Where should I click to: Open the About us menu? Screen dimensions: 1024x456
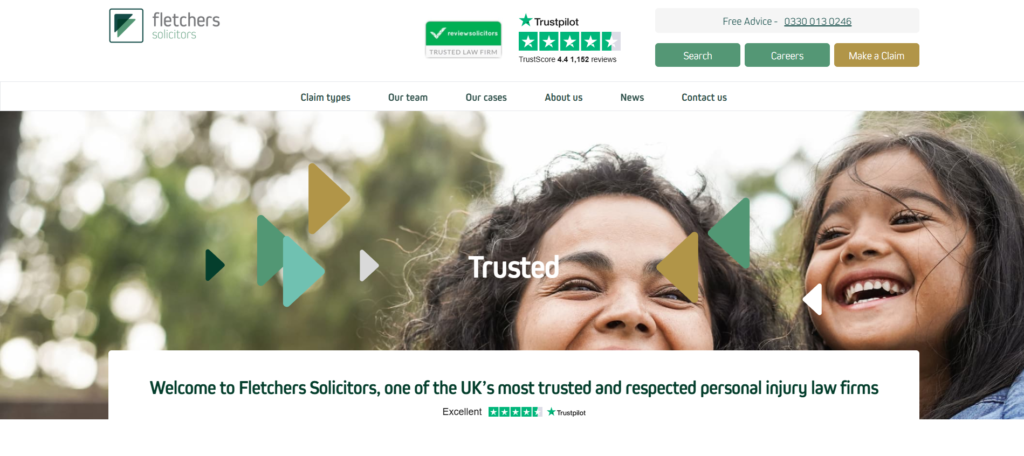point(564,97)
